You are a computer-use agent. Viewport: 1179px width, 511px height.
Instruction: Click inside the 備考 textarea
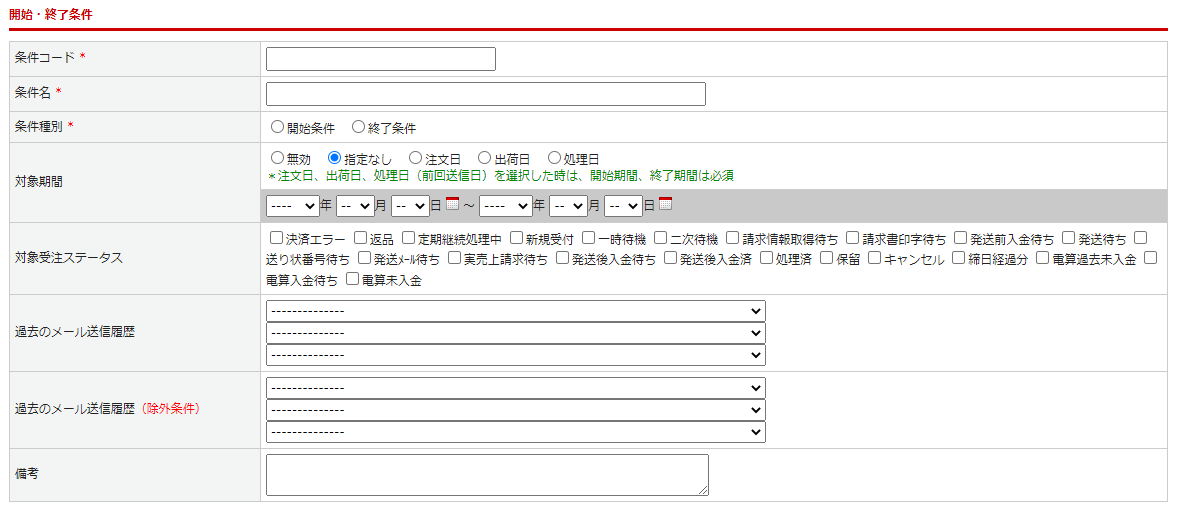coord(487,474)
